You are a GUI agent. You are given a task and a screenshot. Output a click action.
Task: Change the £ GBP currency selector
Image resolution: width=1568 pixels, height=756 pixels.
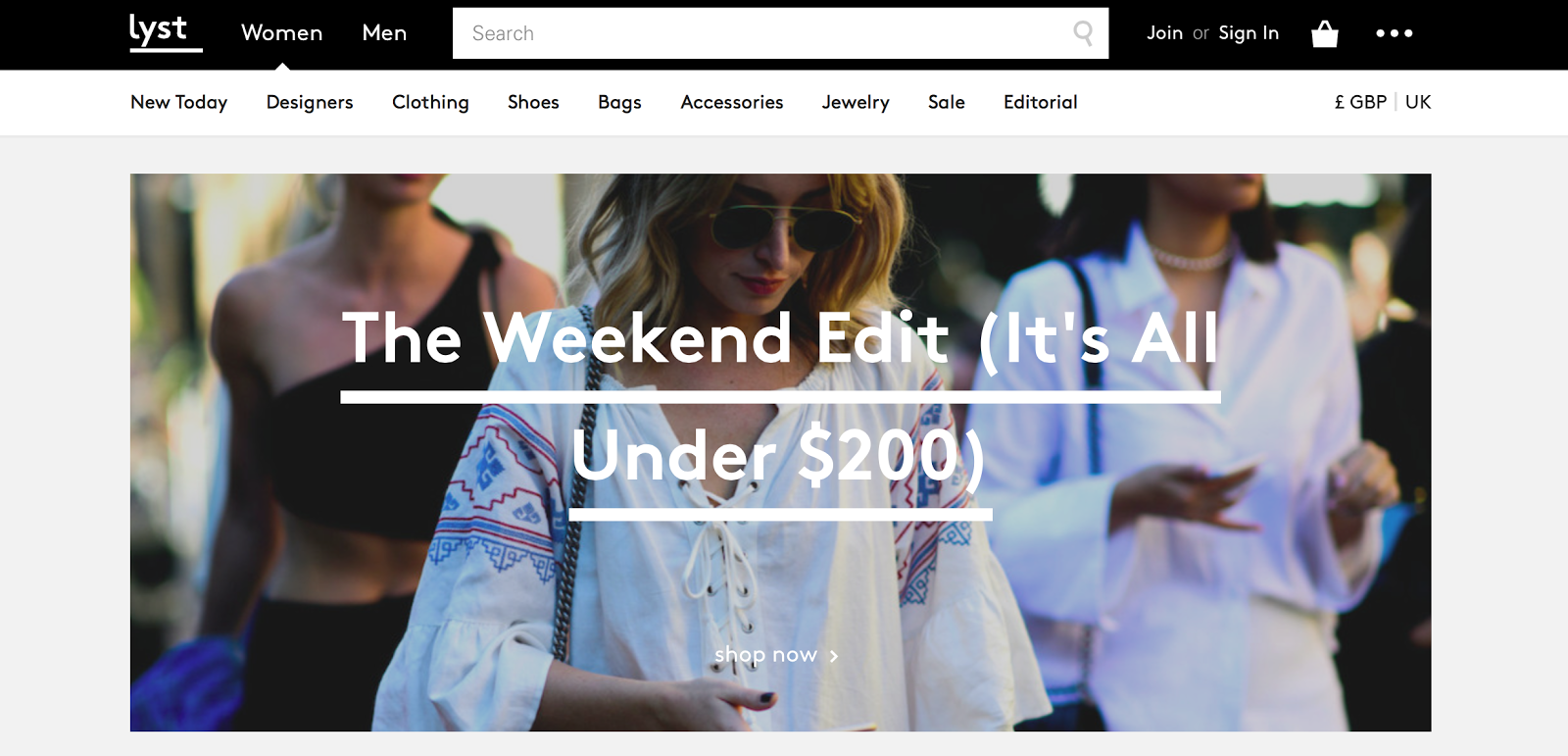pos(1360,102)
